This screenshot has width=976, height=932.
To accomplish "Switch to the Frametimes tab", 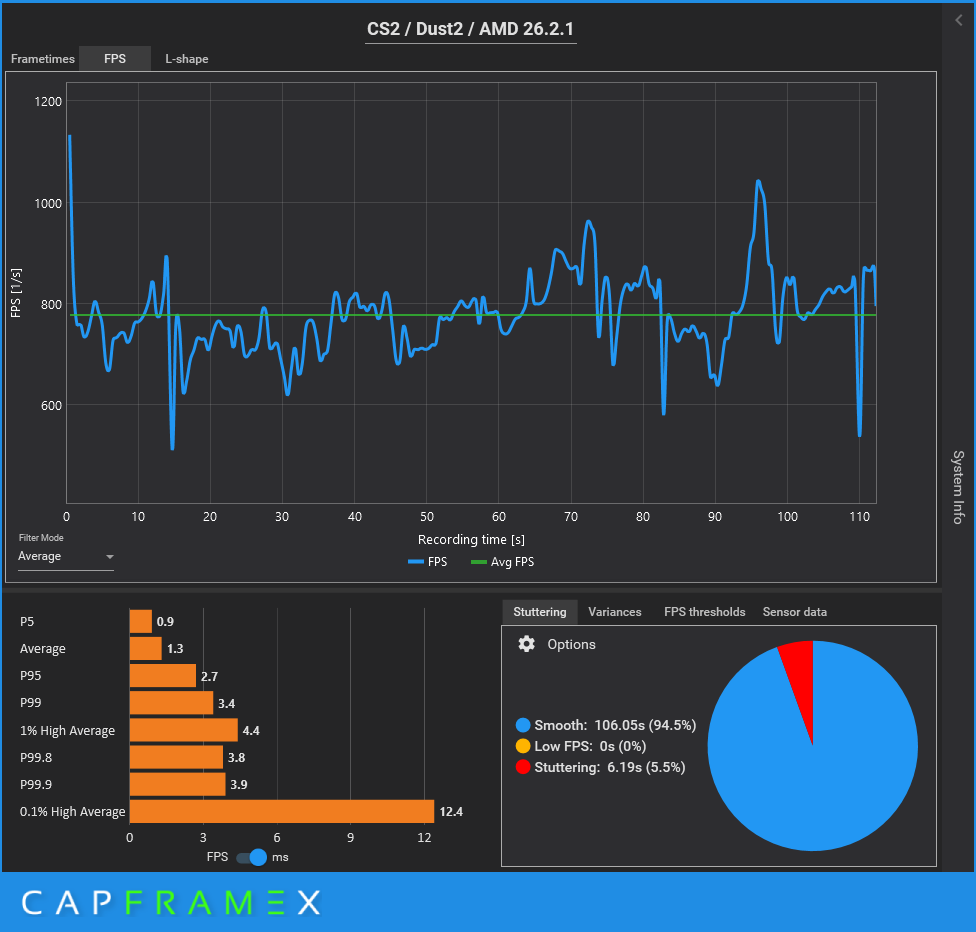I will (x=42, y=59).
